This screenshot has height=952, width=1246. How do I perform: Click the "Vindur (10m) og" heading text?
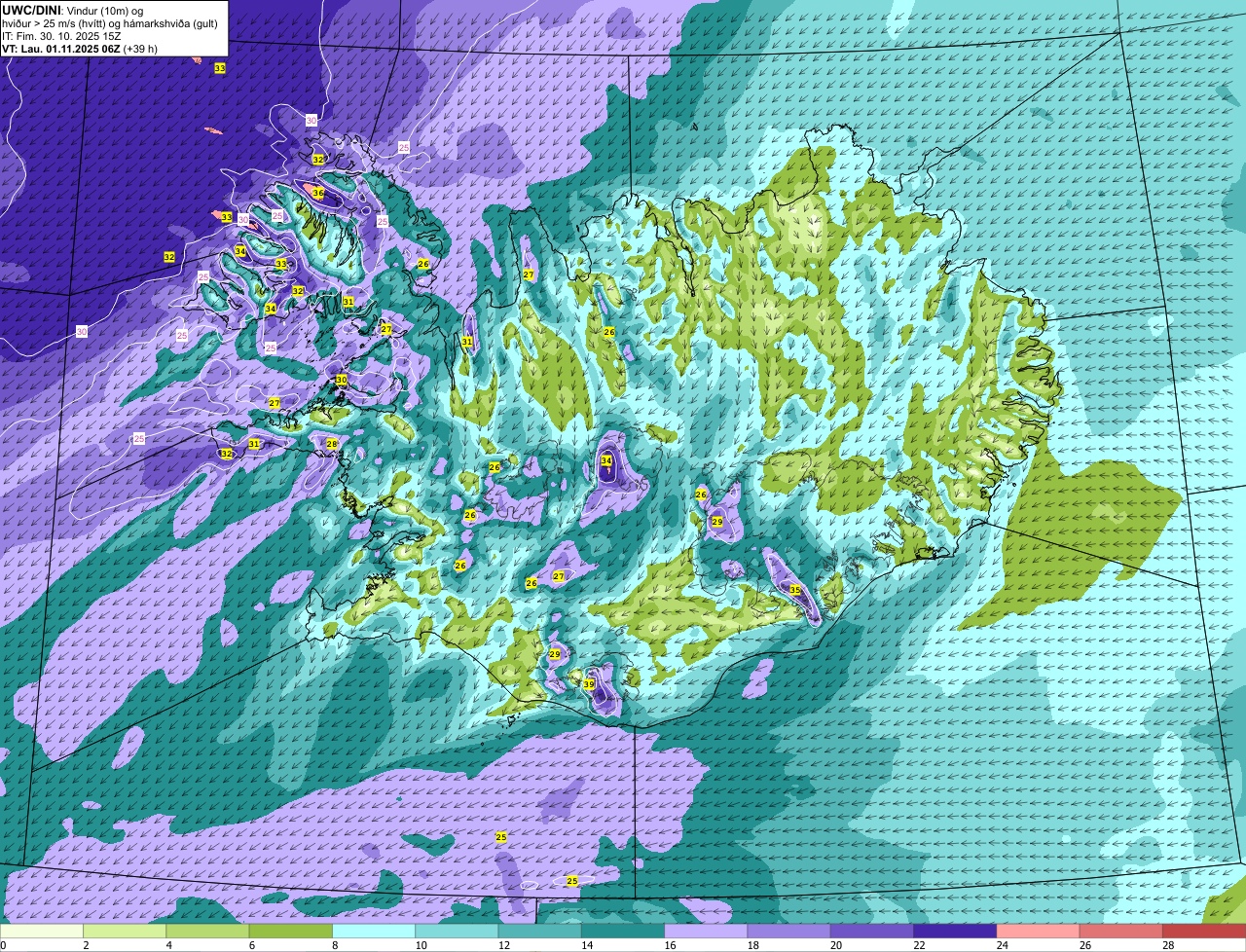104,10
